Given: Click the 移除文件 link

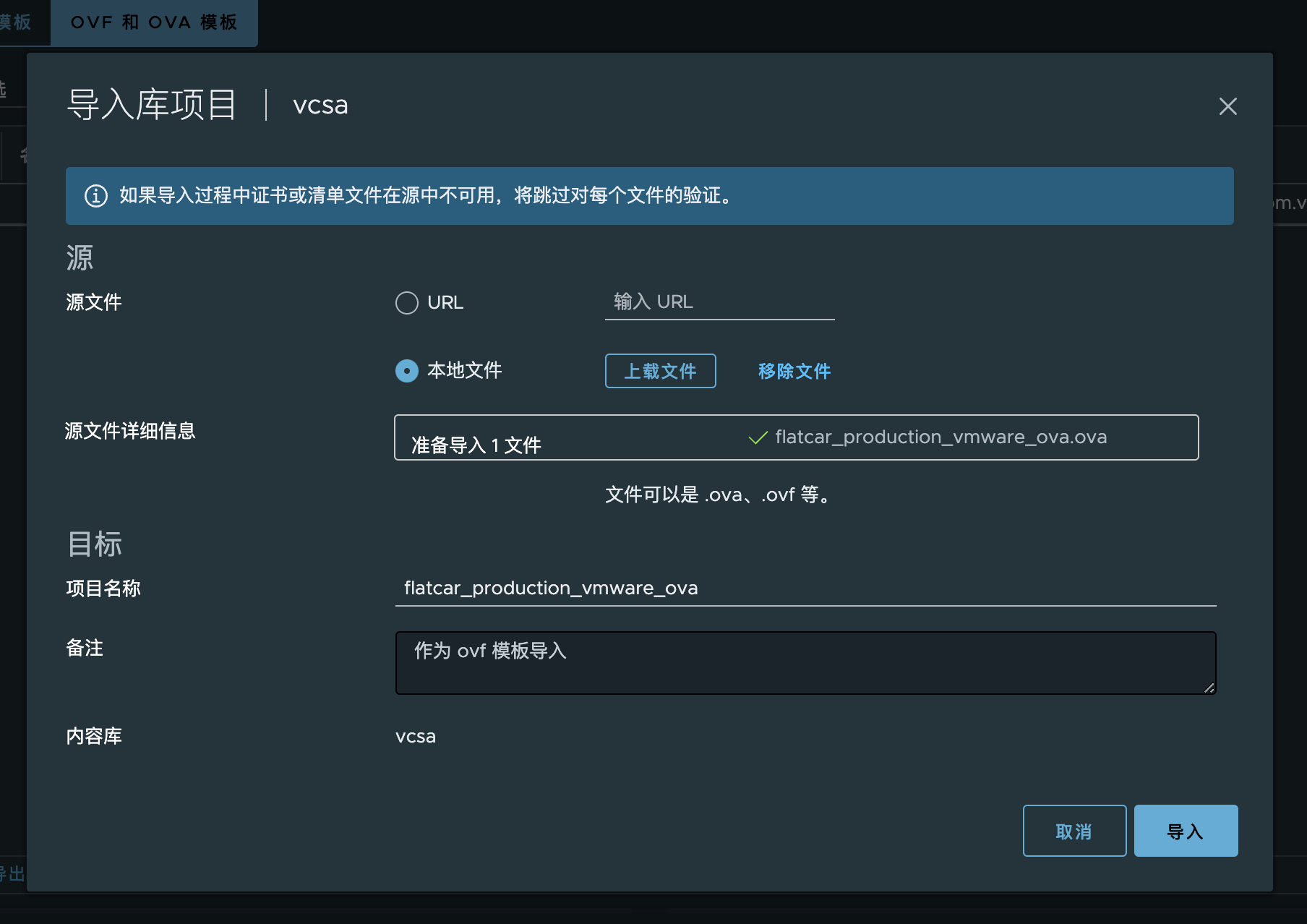Looking at the screenshot, I should click(x=794, y=371).
